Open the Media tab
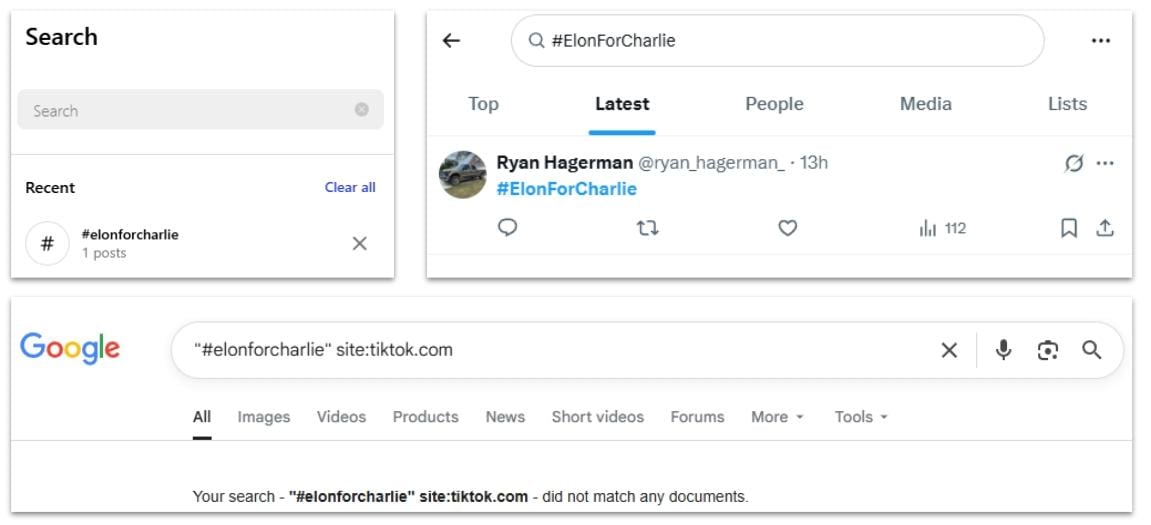This screenshot has width=1151, height=525. (926, 104)
